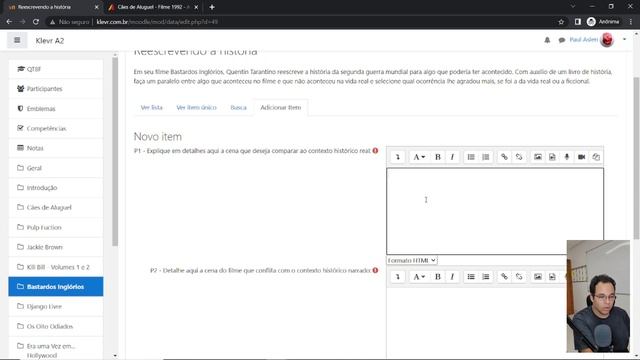Expand P2 editor toolbar toggle
This screenshot has height=360, width=640.
tap(398, 276)
